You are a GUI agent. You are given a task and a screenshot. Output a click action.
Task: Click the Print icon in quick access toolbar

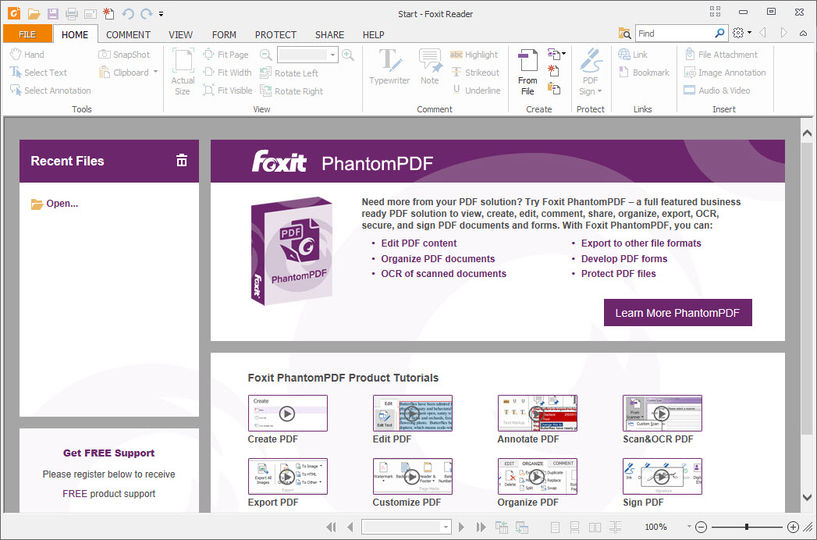pyautogui.click(x=71, y=14)
